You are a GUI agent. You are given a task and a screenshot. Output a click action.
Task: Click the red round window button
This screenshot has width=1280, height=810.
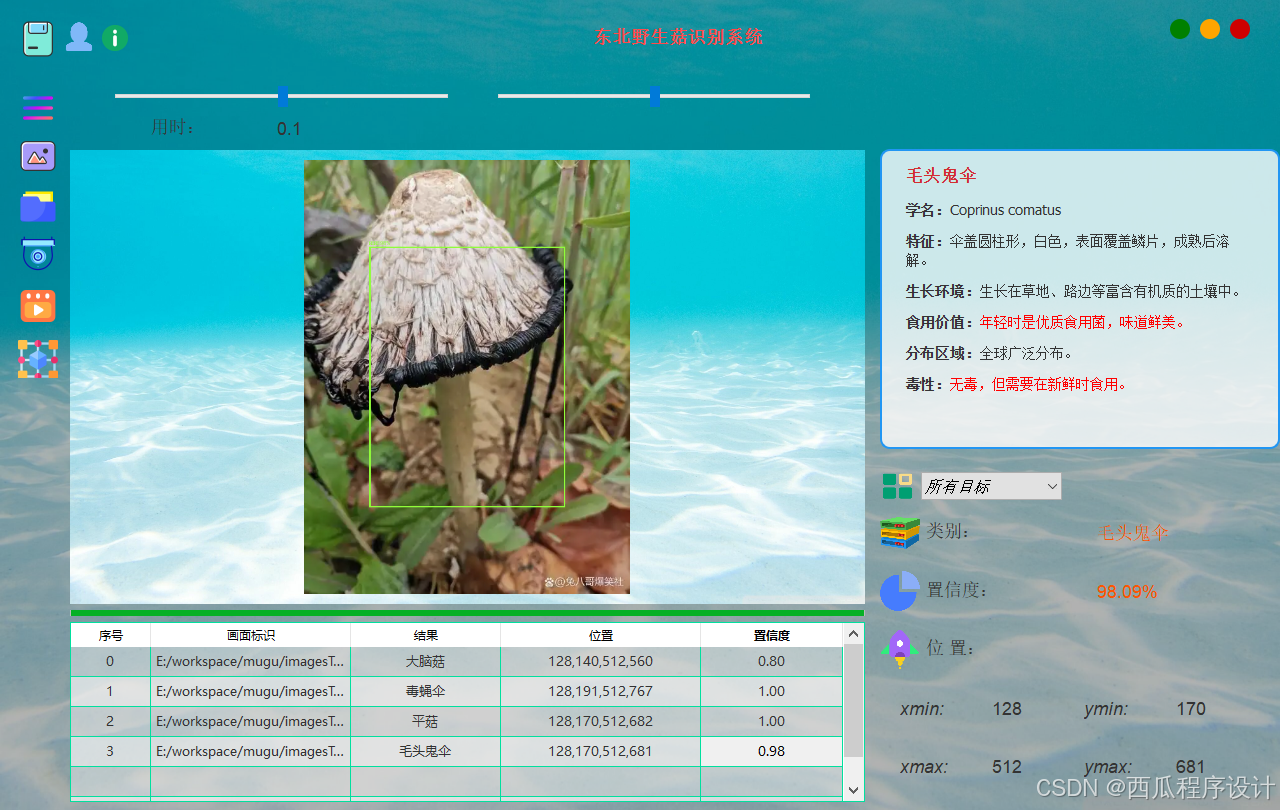click(1240, 29)
